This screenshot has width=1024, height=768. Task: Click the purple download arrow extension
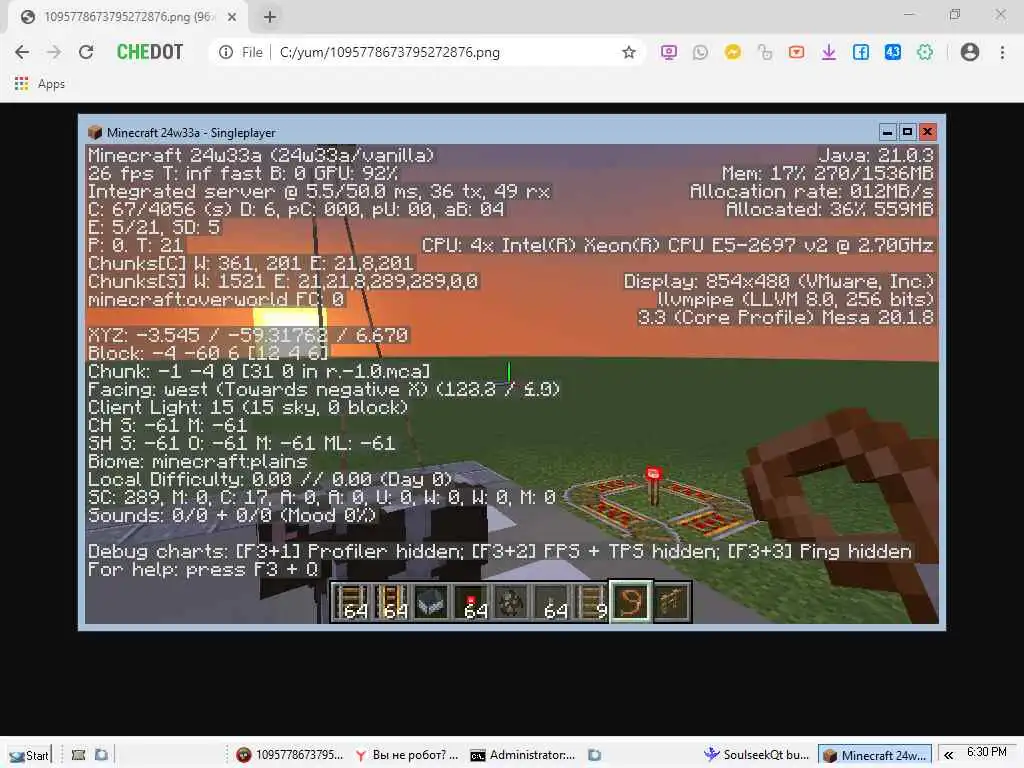(x=829, y=52)
